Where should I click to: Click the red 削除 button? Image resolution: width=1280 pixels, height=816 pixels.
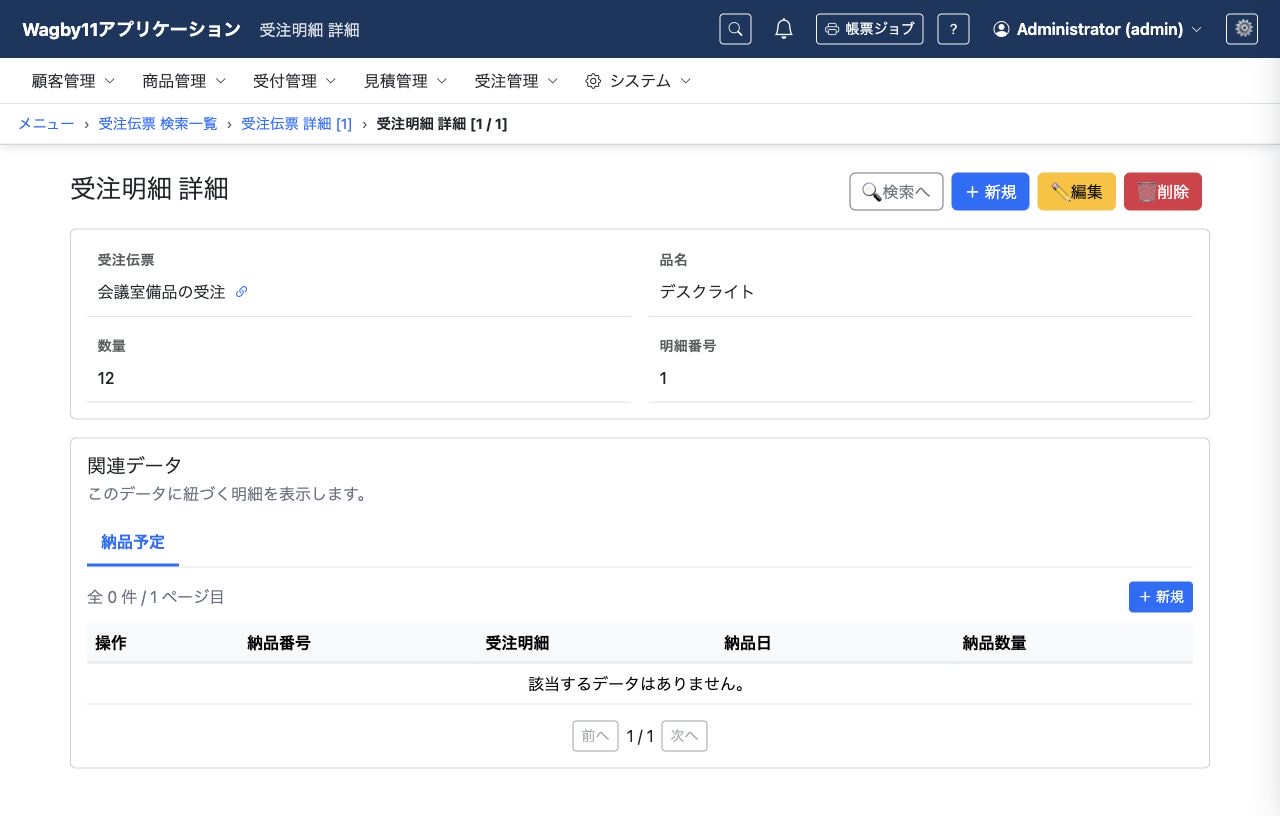(1163, 192)
